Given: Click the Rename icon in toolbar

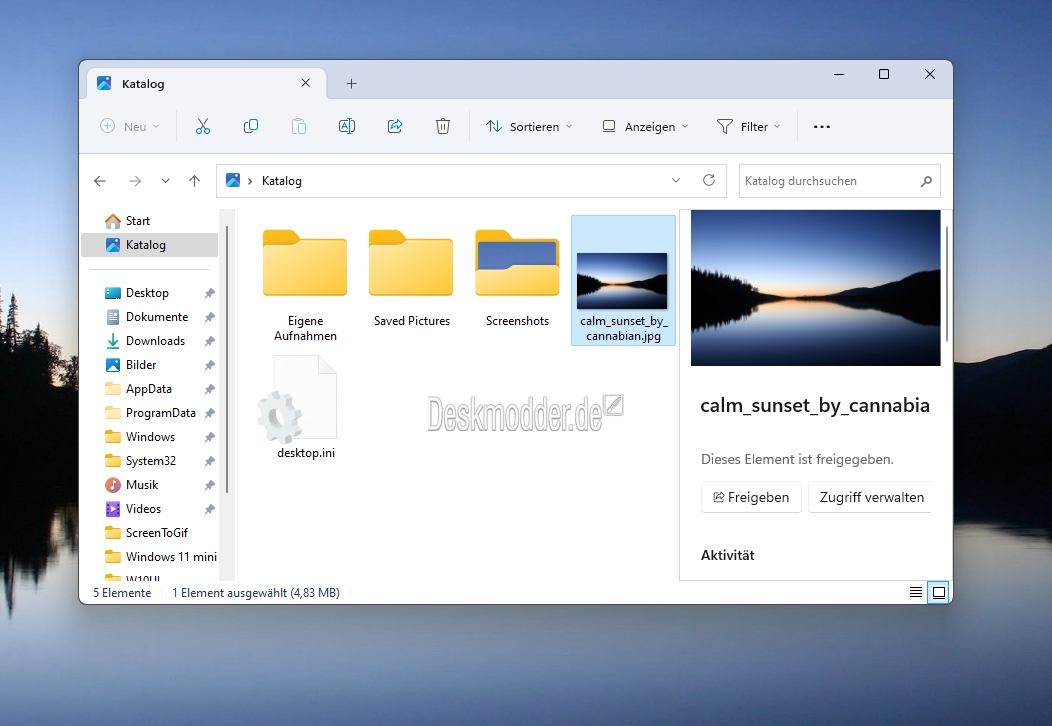Looking at the screenshot, I should pyautogui.click(x=347, y=126).
